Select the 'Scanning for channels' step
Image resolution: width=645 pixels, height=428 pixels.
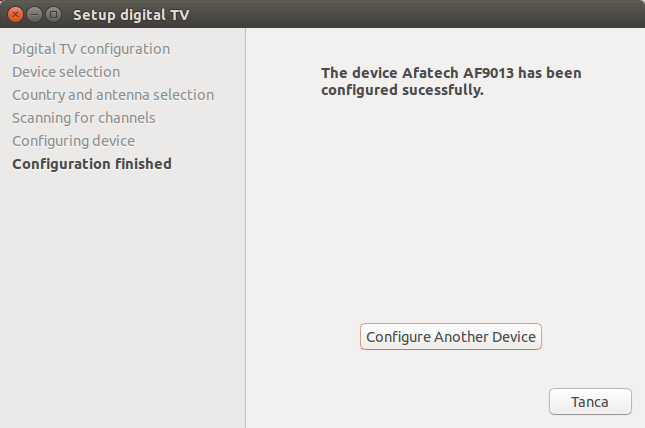click(84, 118)
